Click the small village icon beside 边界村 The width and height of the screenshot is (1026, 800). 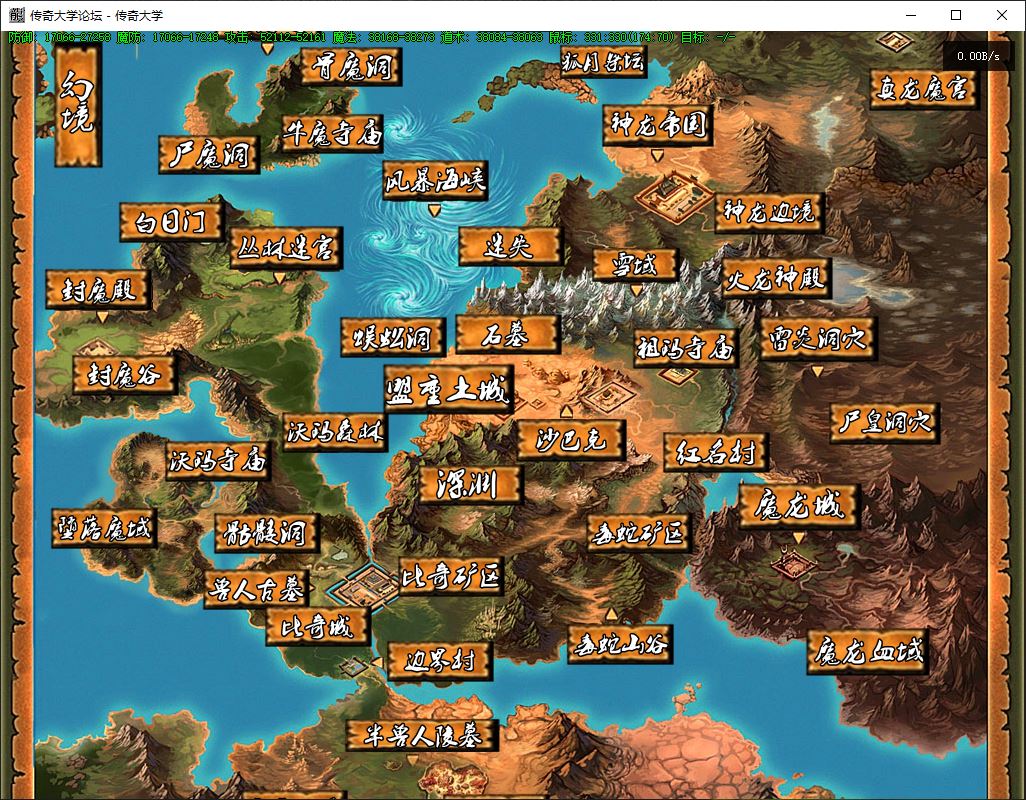point(354,667)
